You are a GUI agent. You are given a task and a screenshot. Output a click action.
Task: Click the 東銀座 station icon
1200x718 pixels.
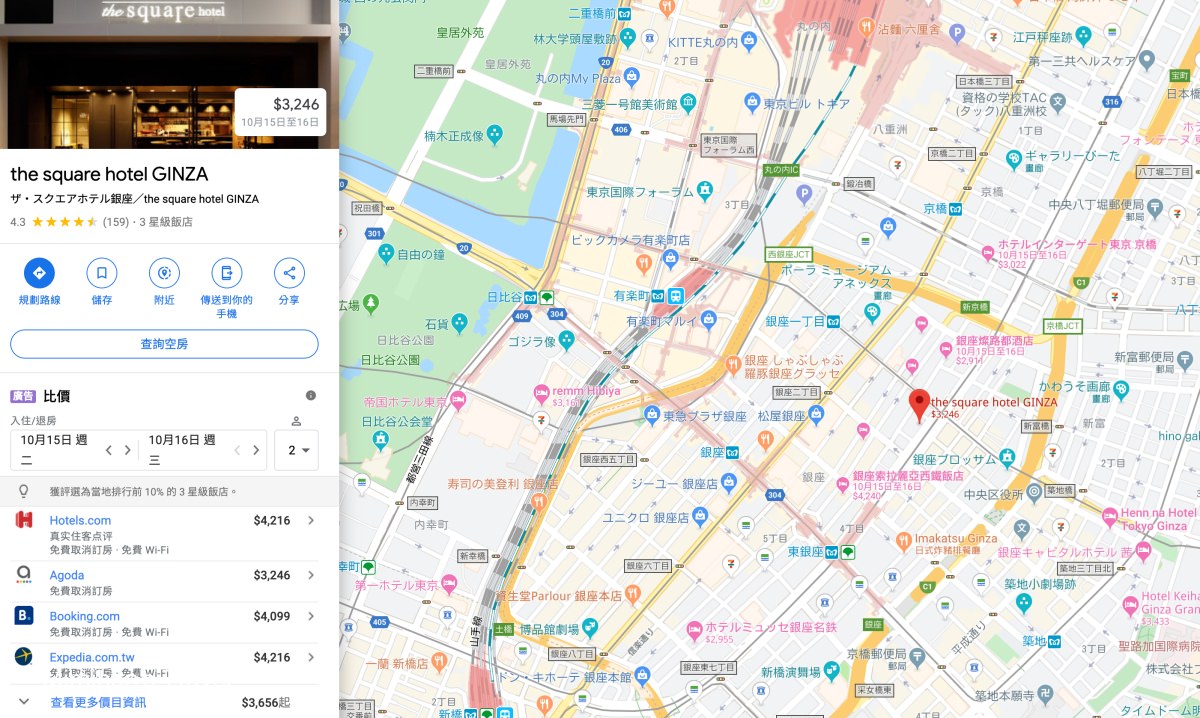click(x=831, y=551)
